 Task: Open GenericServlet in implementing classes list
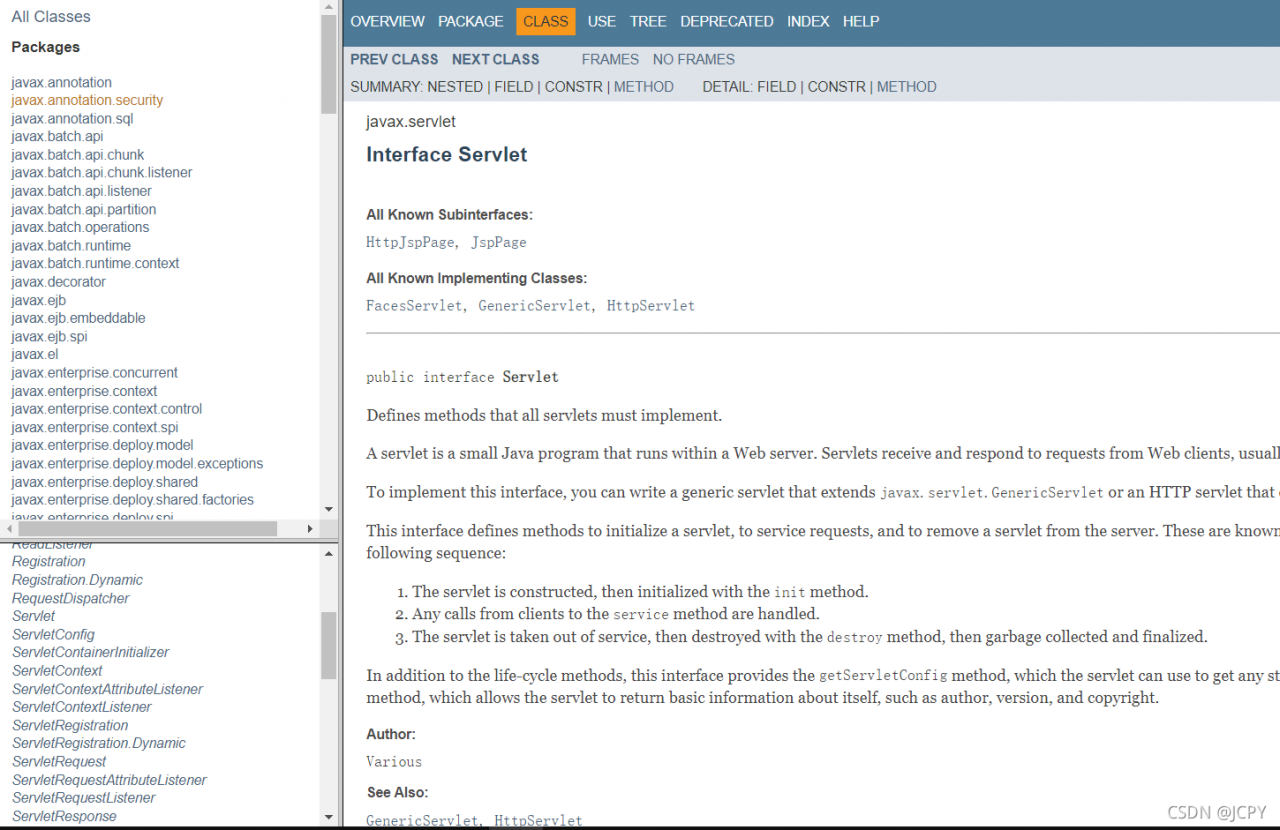(x=534, y=306)
